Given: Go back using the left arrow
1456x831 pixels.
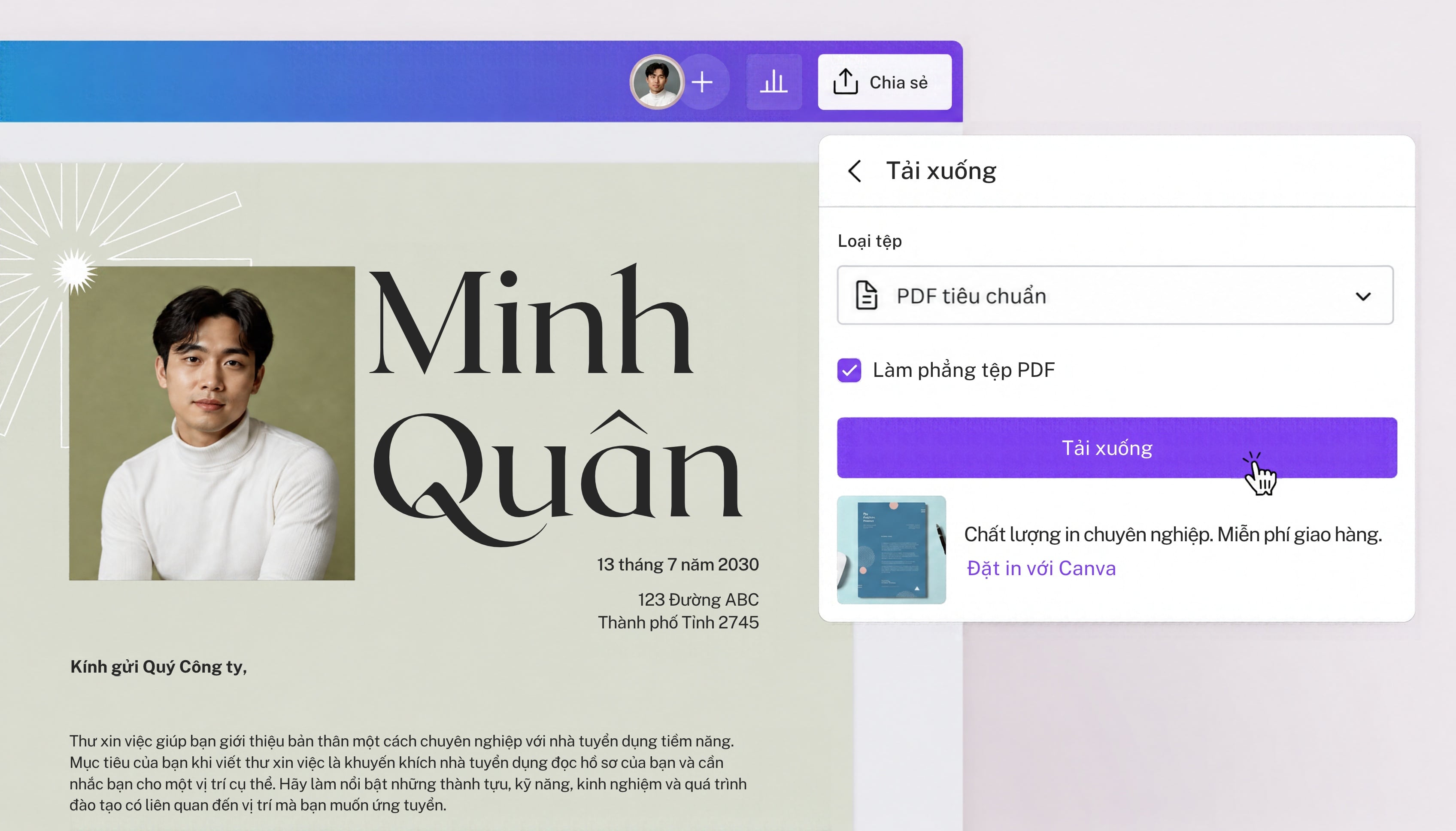Looking at the screenshot, I should 855,171.
